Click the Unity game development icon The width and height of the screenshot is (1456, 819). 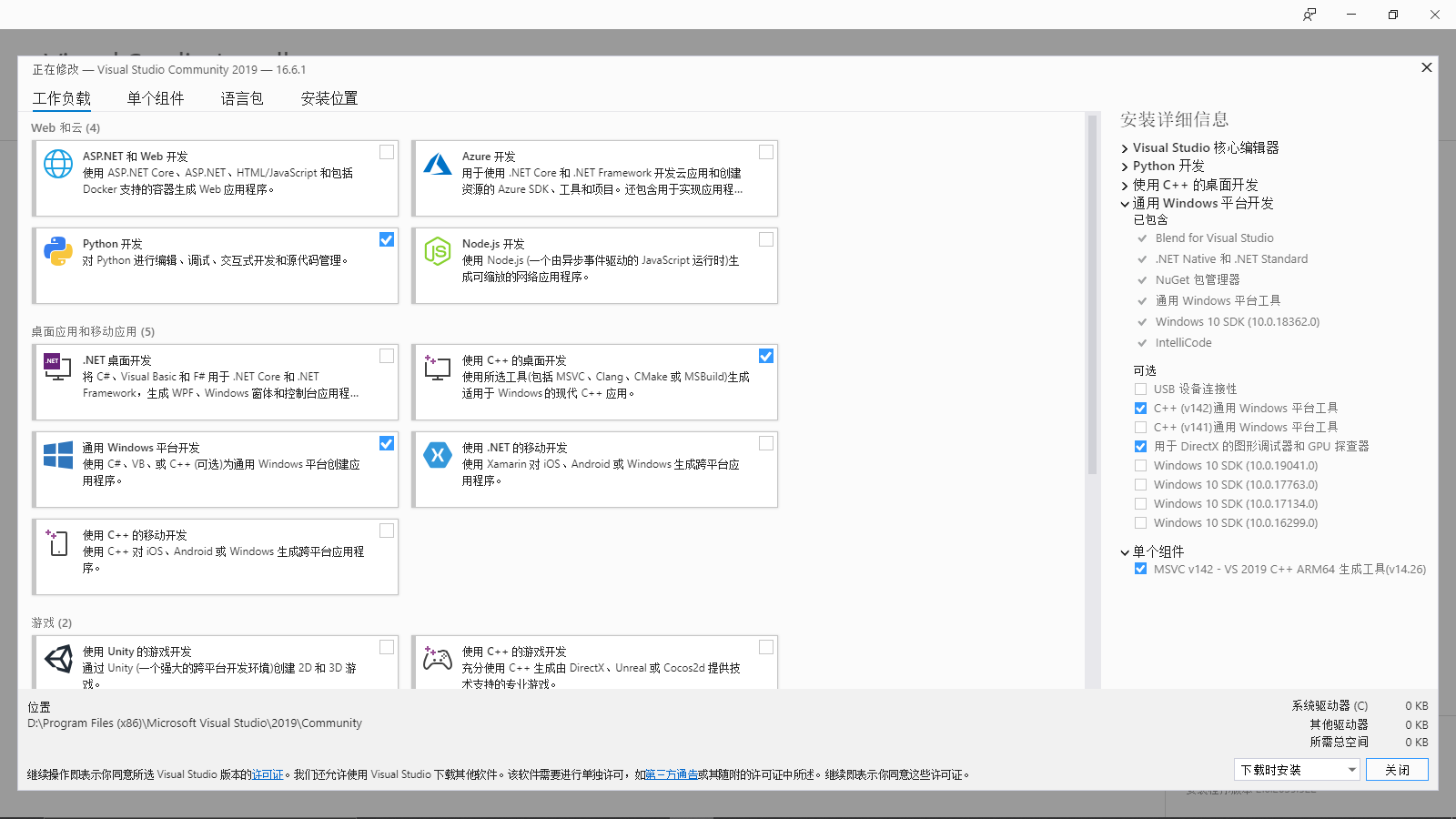(58, 659)
